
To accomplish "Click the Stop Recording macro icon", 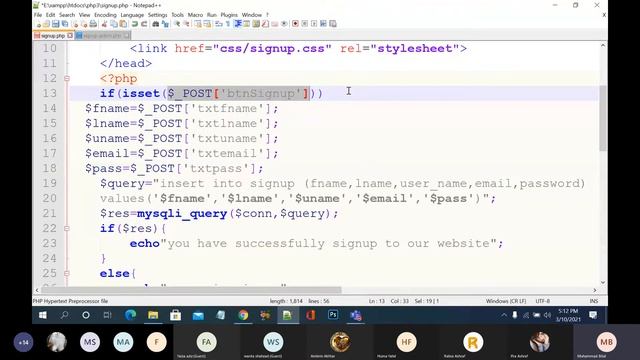I will tap(304, 24).
